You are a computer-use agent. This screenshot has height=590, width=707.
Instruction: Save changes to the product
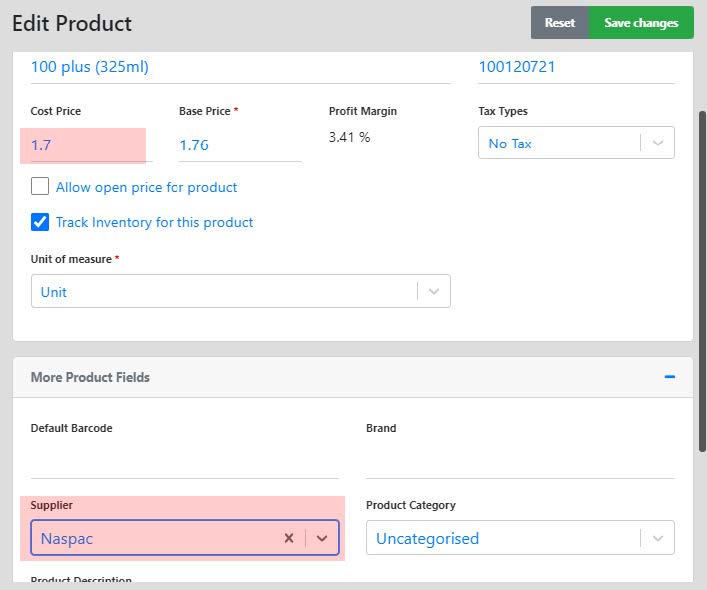click(641, 23)
